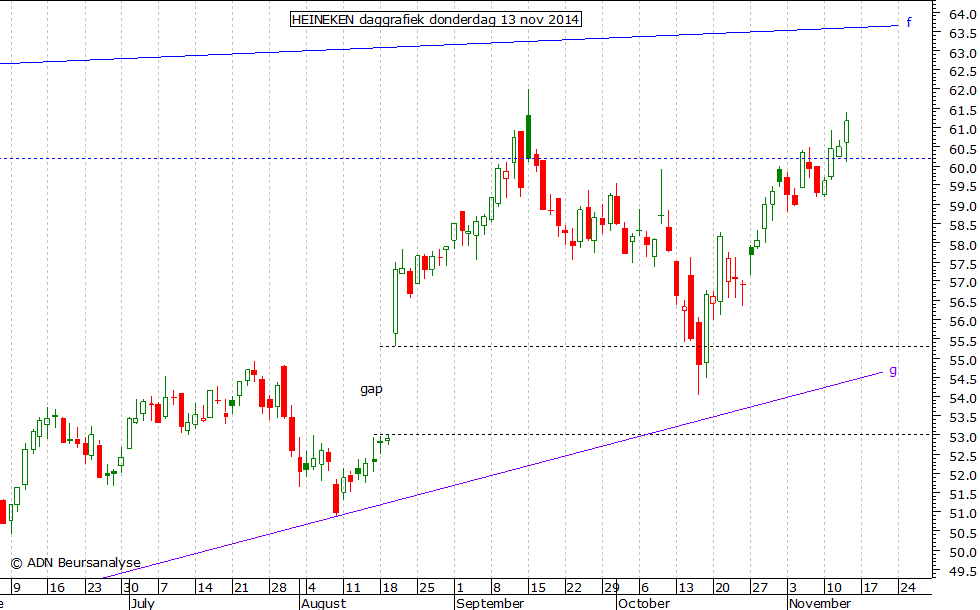Select the date label 22 on the time axis
The height and width of the screenshot is (610, 980).
click(x=574, y=588)
